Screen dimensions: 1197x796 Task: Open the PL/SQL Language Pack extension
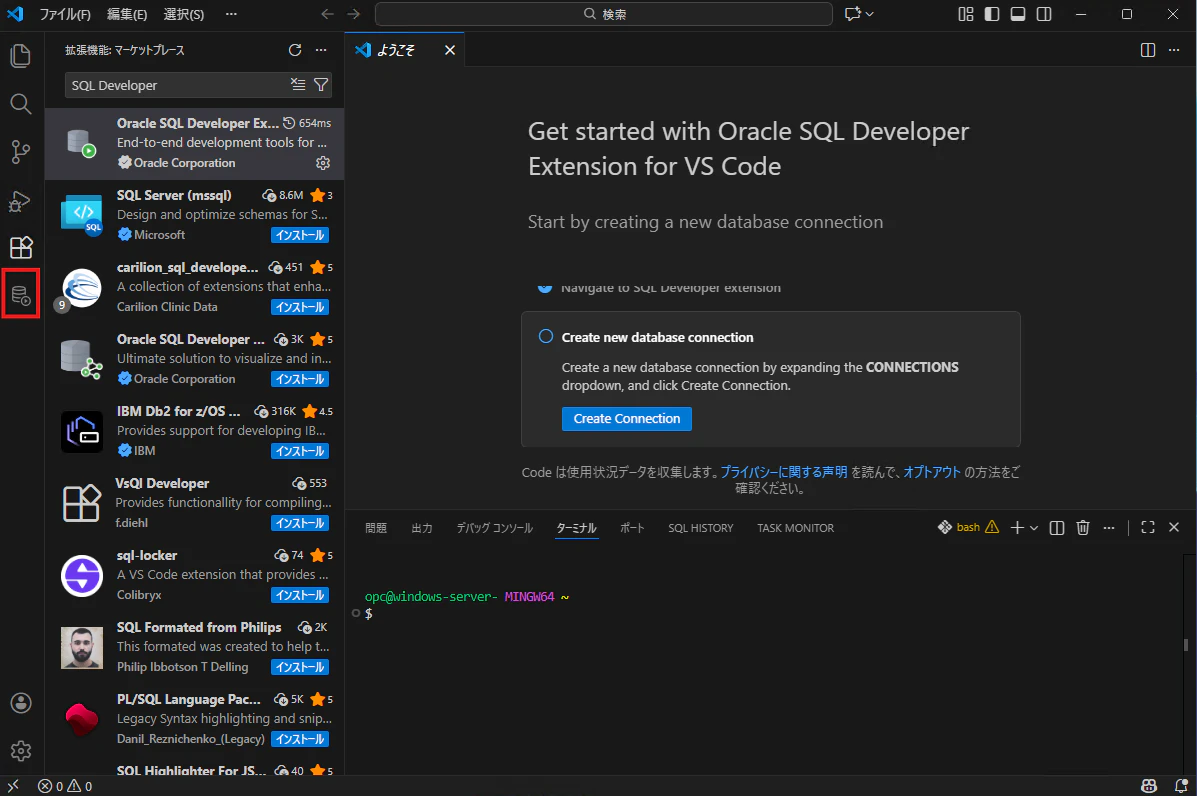click(195, 719)
